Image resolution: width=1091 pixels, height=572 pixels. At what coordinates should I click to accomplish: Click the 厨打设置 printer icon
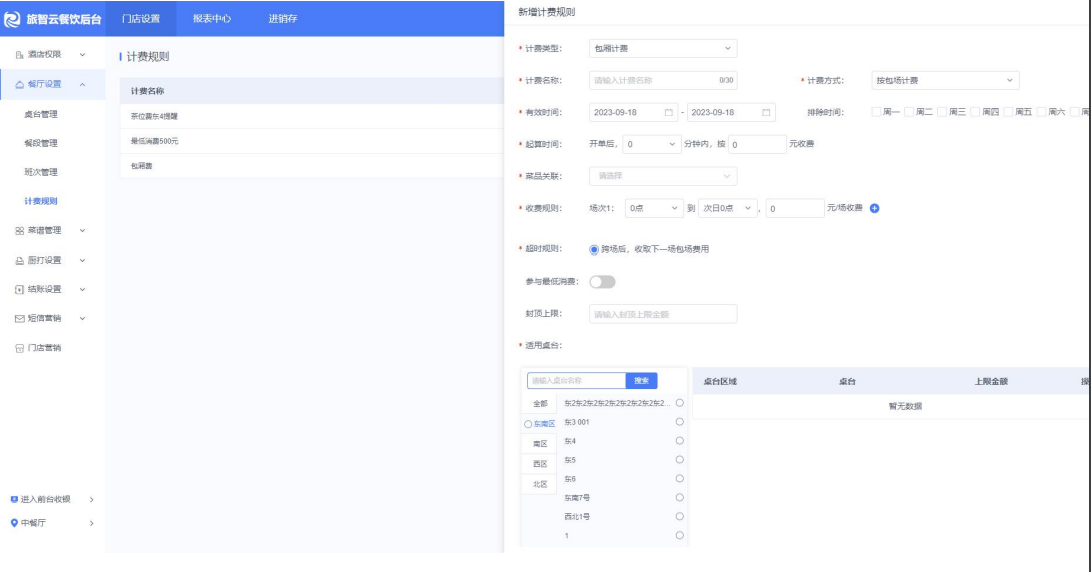click(x=19, y=260)
